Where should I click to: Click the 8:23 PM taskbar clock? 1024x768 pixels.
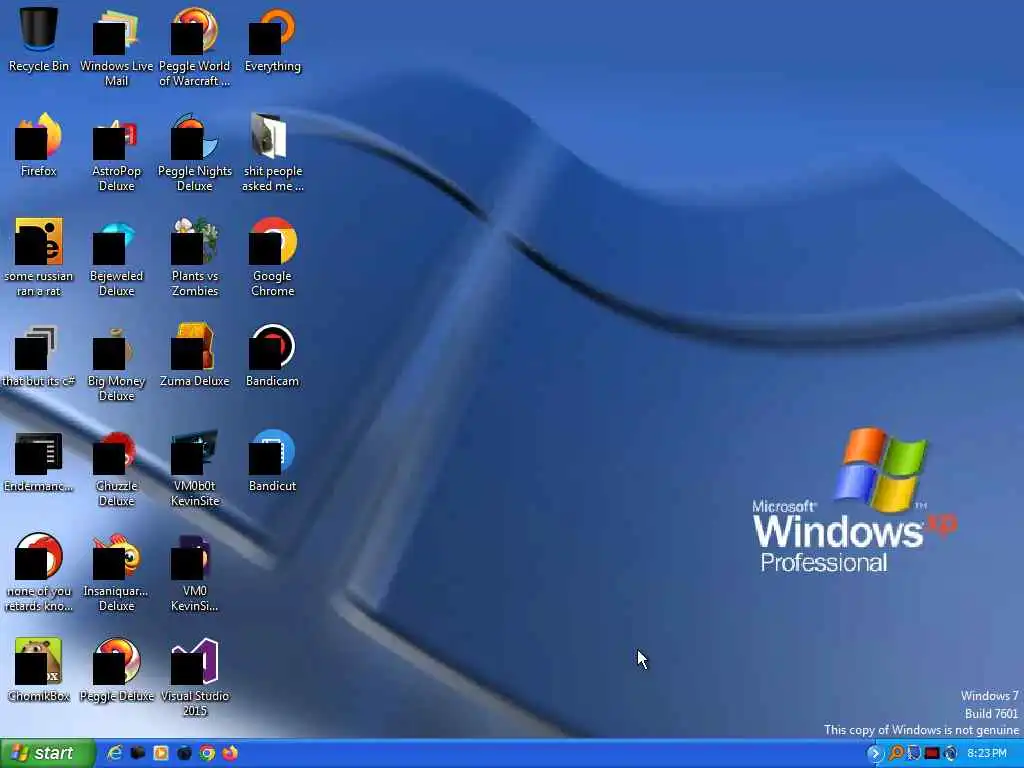pyautogui.click(x=987, y=754)
